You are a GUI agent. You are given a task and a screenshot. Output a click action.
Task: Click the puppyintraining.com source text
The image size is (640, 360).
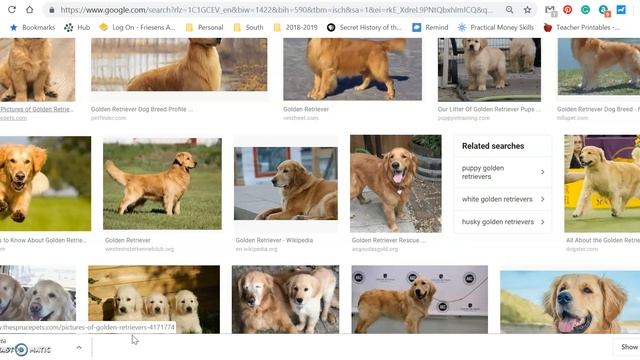464,118
